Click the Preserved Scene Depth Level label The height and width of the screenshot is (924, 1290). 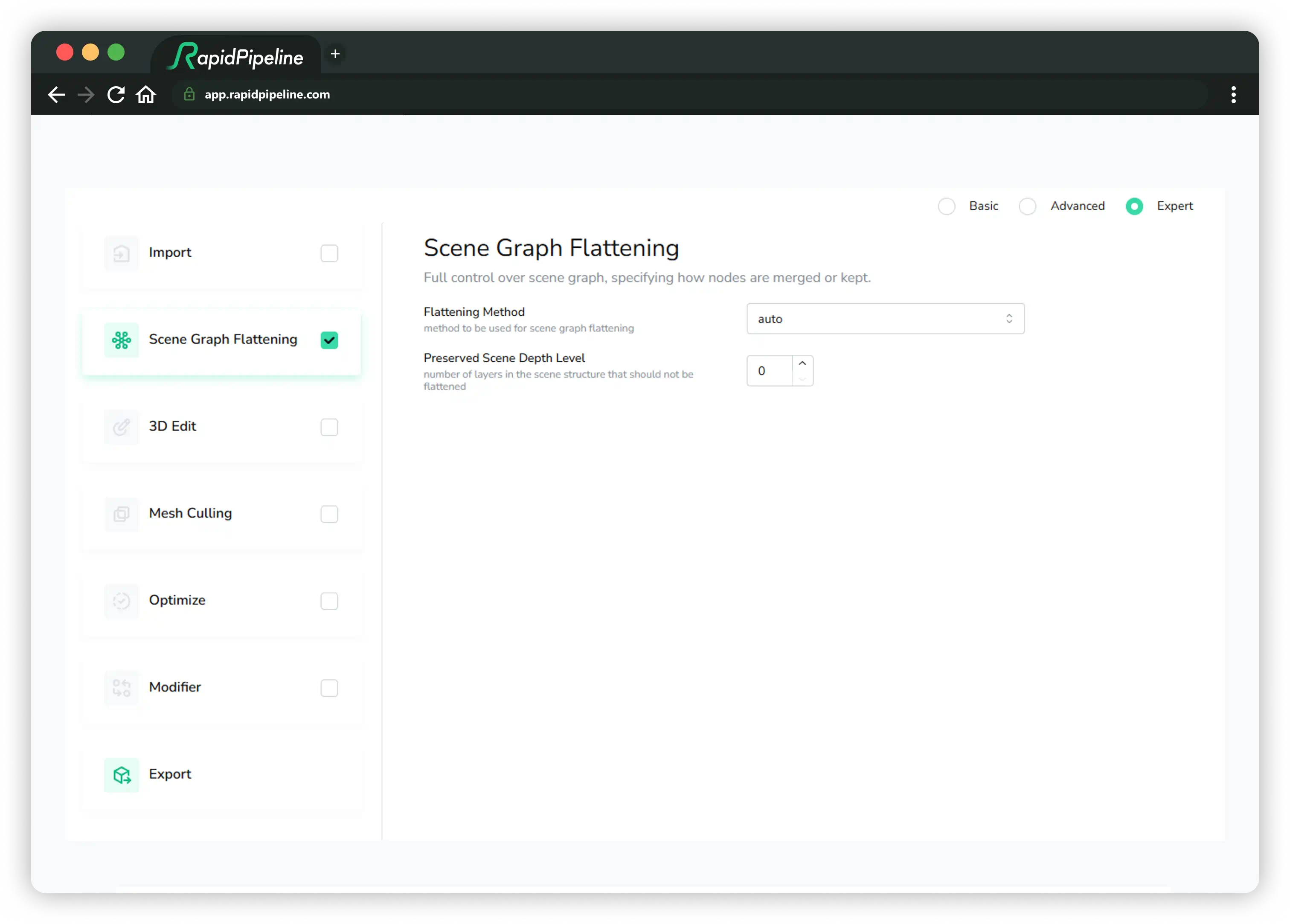coord(504,358)
